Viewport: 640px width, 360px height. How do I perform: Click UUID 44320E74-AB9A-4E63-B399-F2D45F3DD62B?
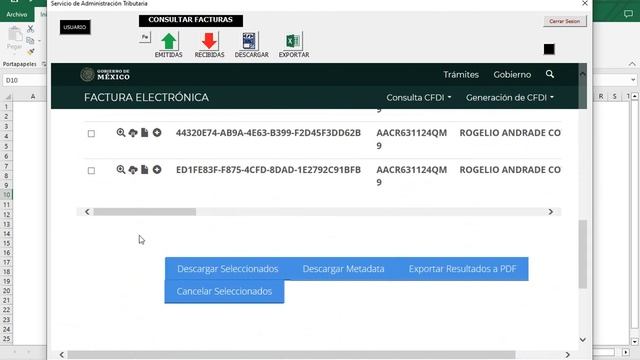[x=268, y=133]
